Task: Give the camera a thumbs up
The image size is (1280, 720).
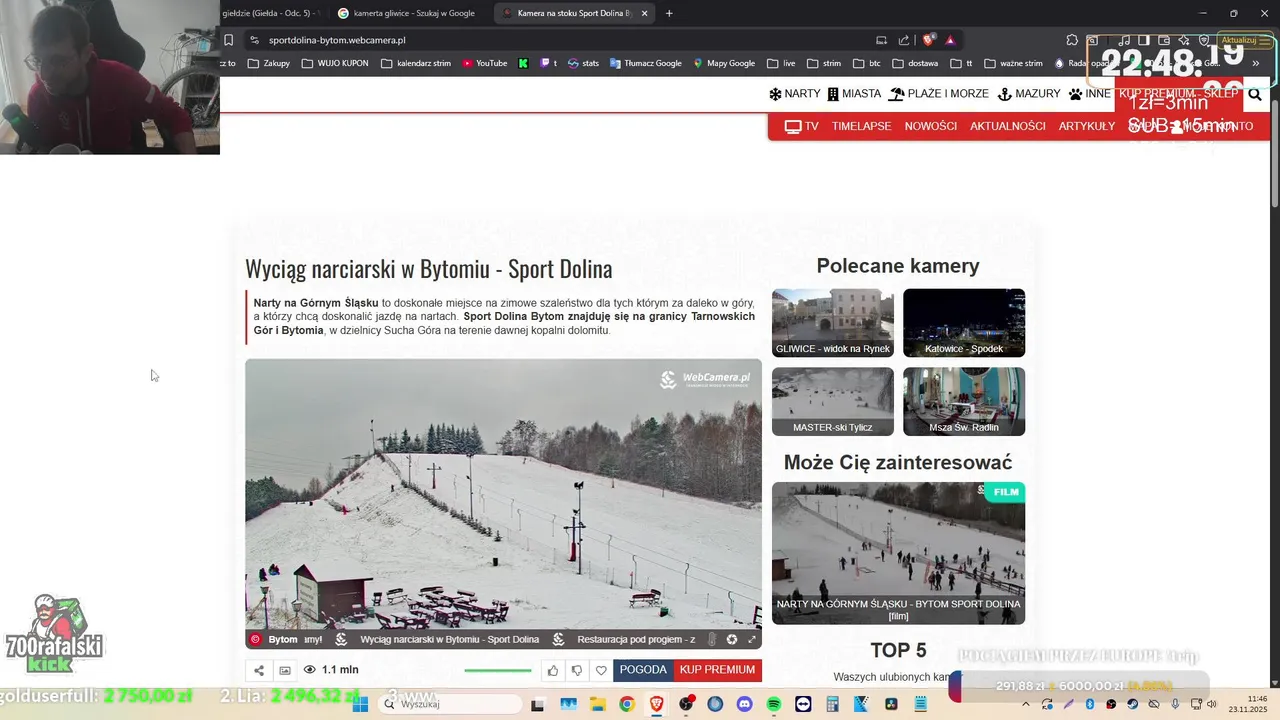Action: (552, 671)
